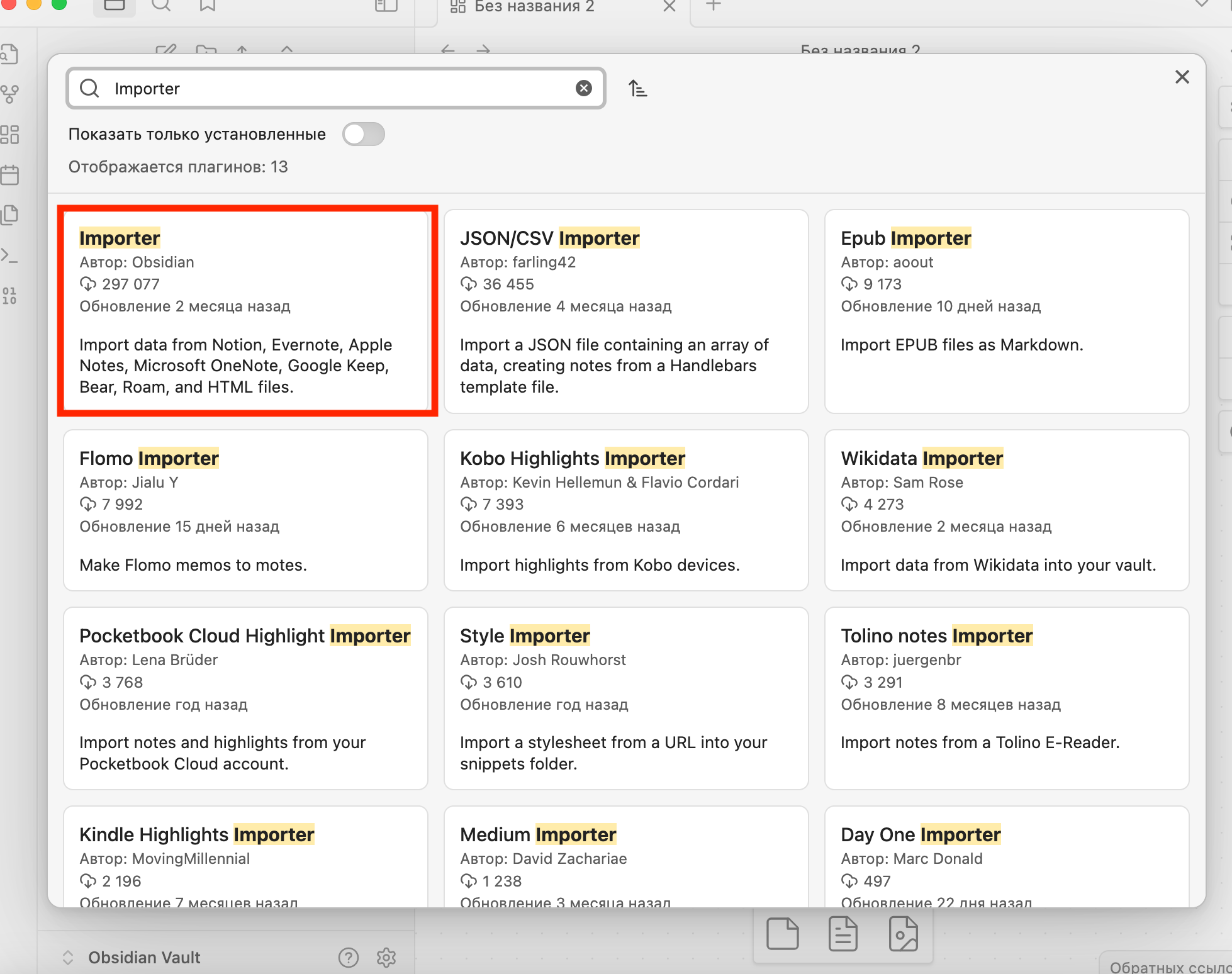Open the Wikidata Importer plugin card
The height and width of the screenshot is (974, 1232).
click(x=1007, y=510)
